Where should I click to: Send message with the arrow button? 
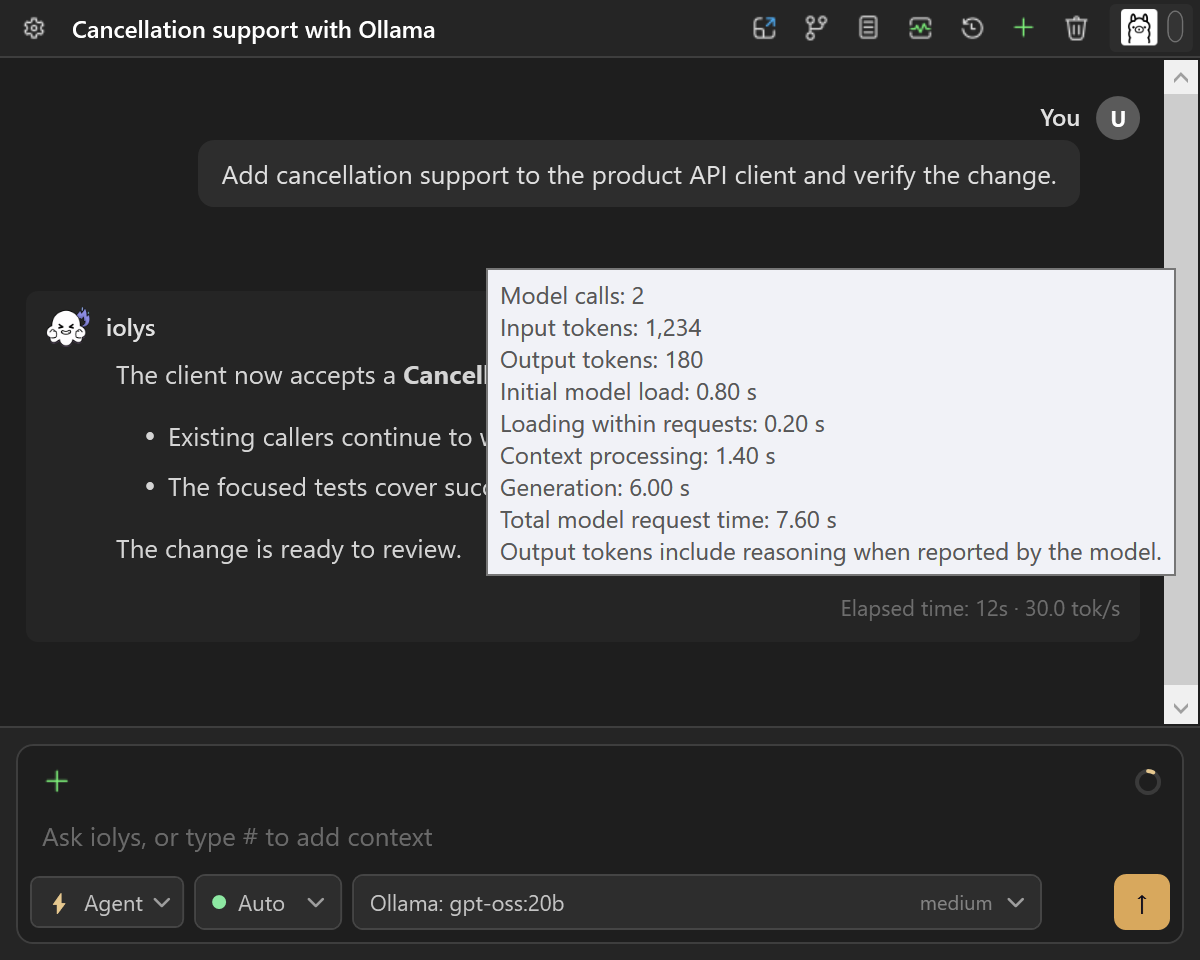(1142, 902)
